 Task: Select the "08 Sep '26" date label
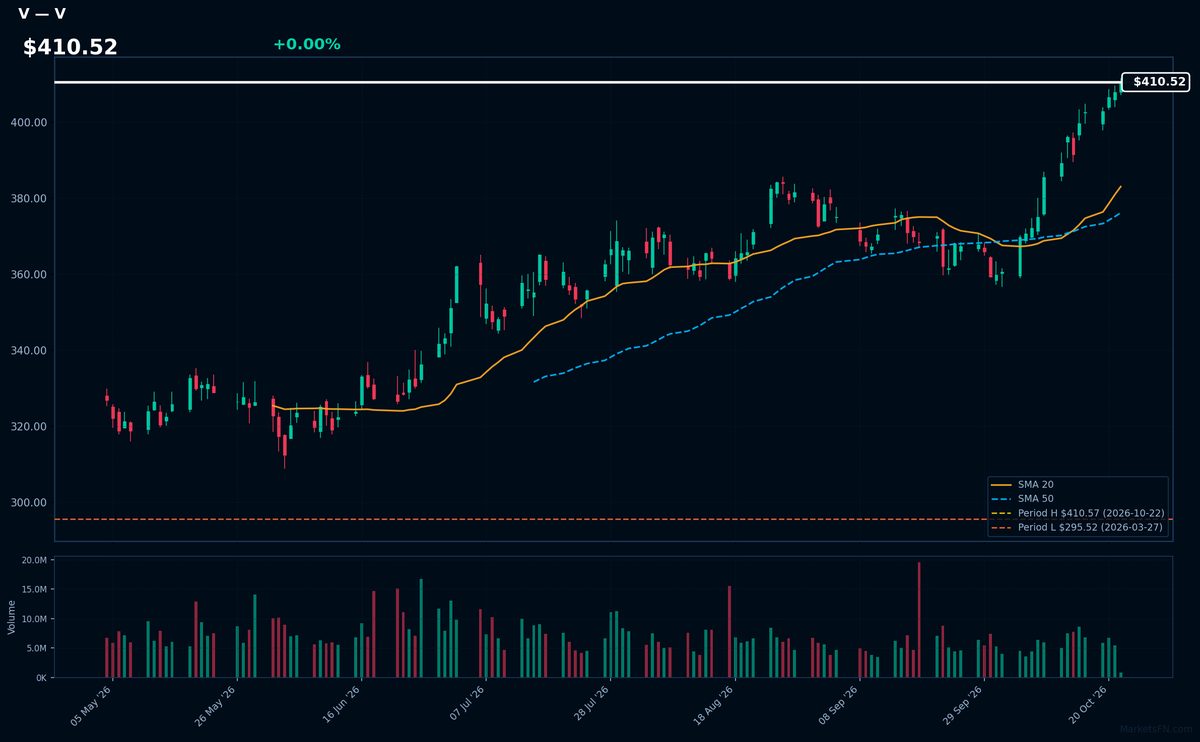(837, 706)
